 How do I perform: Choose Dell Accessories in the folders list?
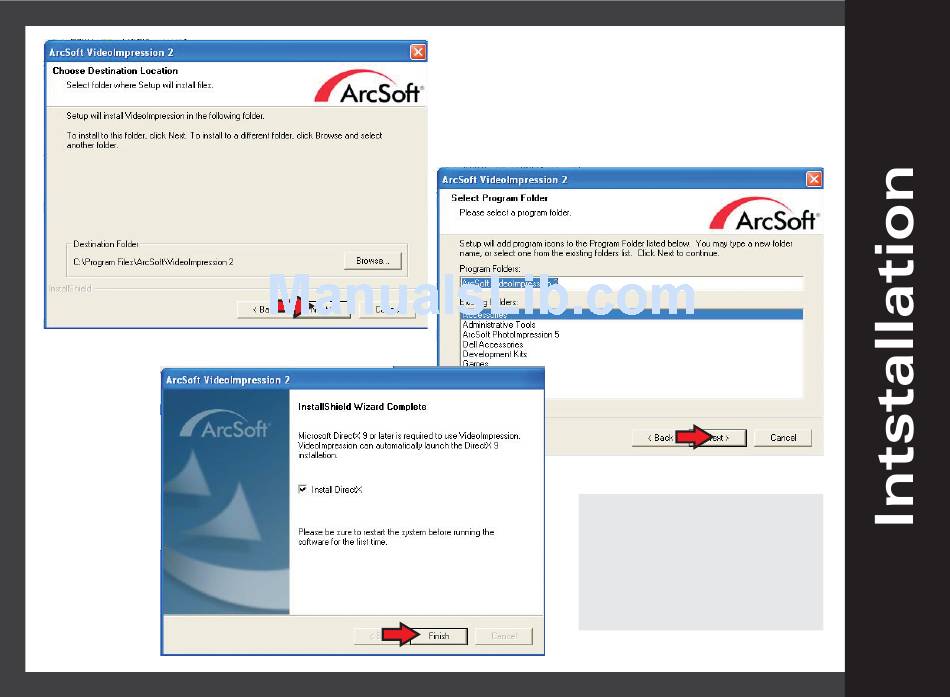[x=493, y=344]
